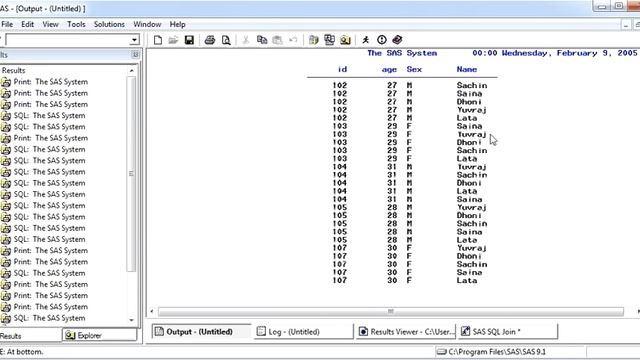The width and height of the screenshot is (640, 360).
Task: Click the running man Submit icon
Action: point(366,40)
